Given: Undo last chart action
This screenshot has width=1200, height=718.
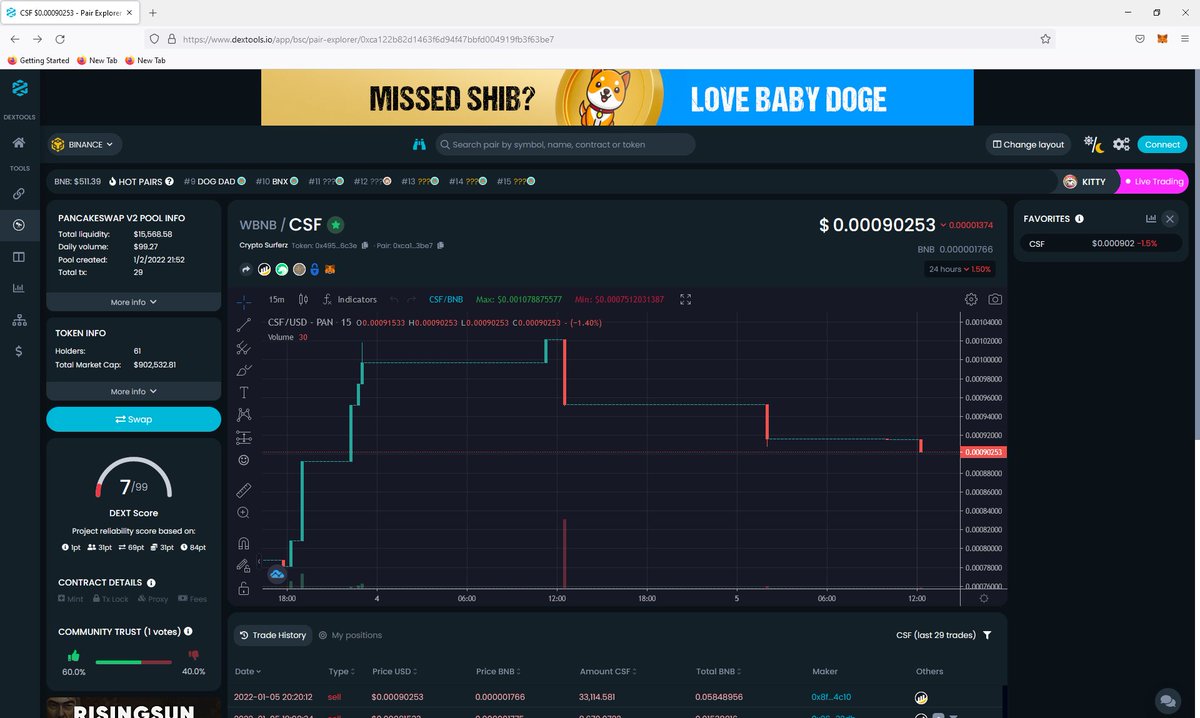Looking at the screenshot, I should (x=393, y=299).
